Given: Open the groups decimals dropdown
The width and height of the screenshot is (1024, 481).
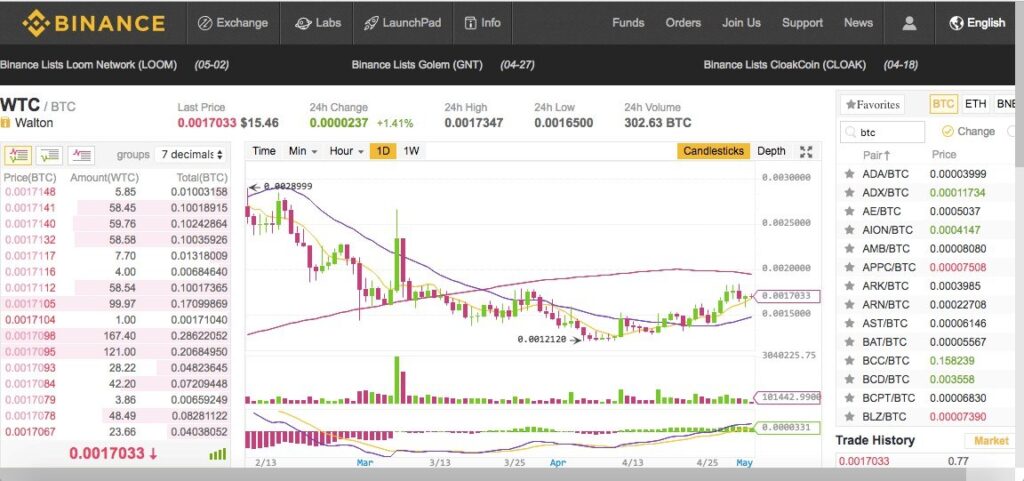Looking at the screenshot, I should [192, 155].
